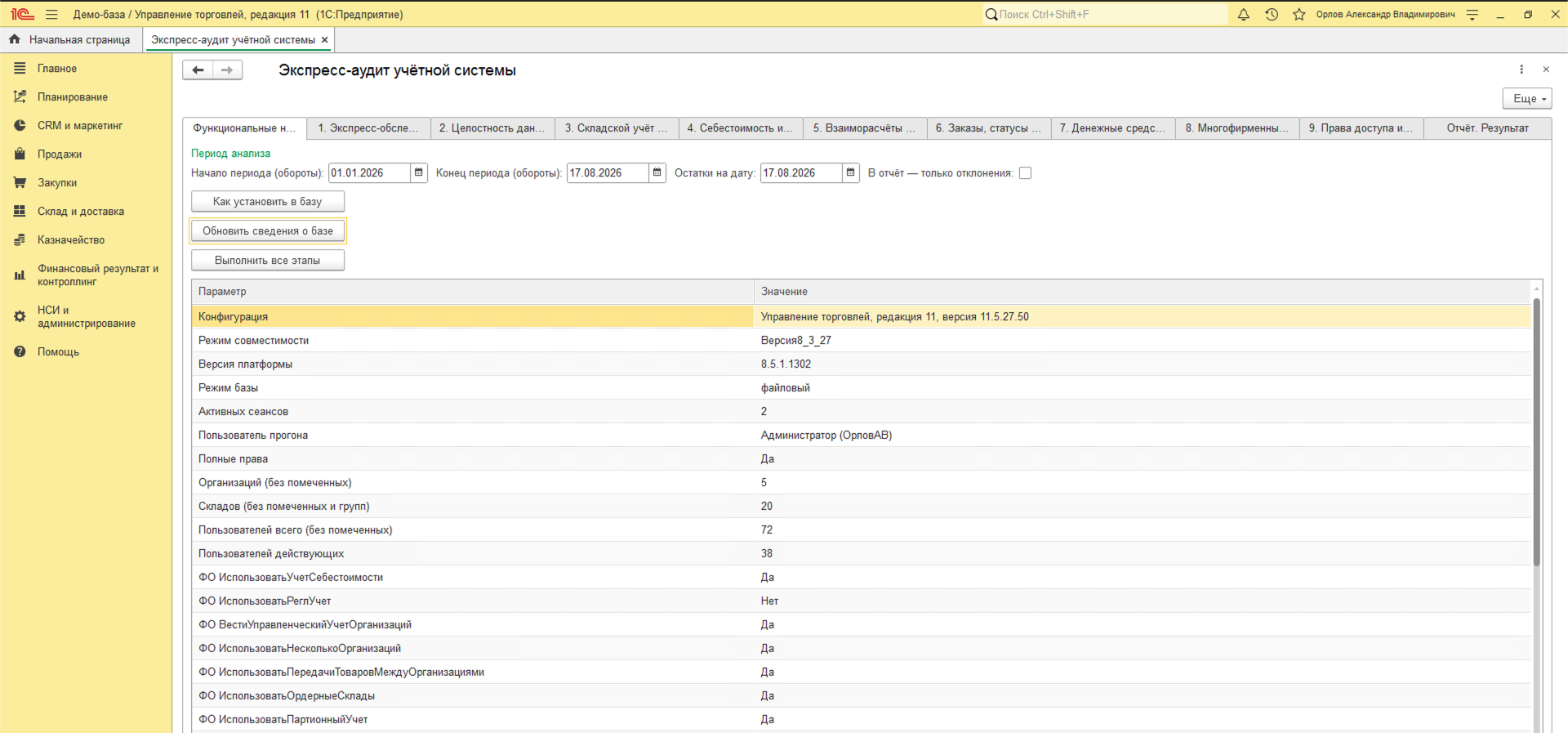The image size is (1568, 733).
Task: Select the Конфигурация row
Action: pyautogui.click(x=861, y=317)
